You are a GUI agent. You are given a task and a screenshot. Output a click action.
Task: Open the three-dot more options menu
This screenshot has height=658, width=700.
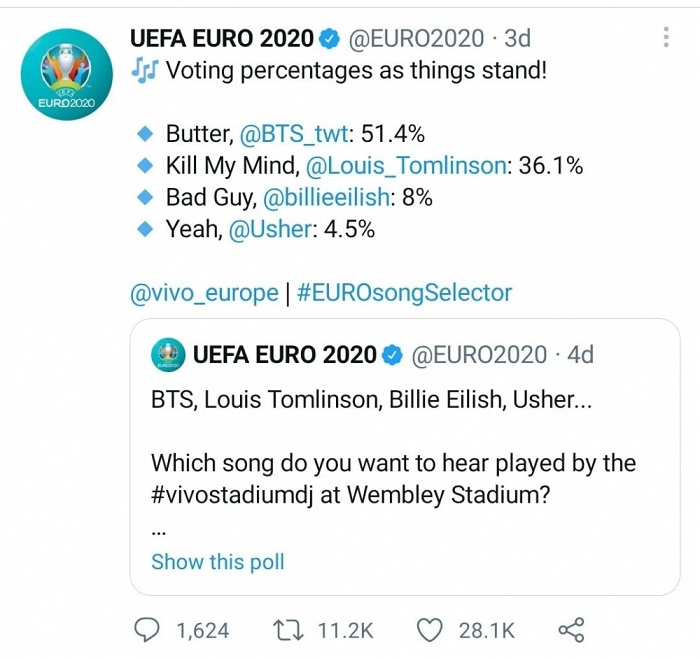click(x=667, y=38)
